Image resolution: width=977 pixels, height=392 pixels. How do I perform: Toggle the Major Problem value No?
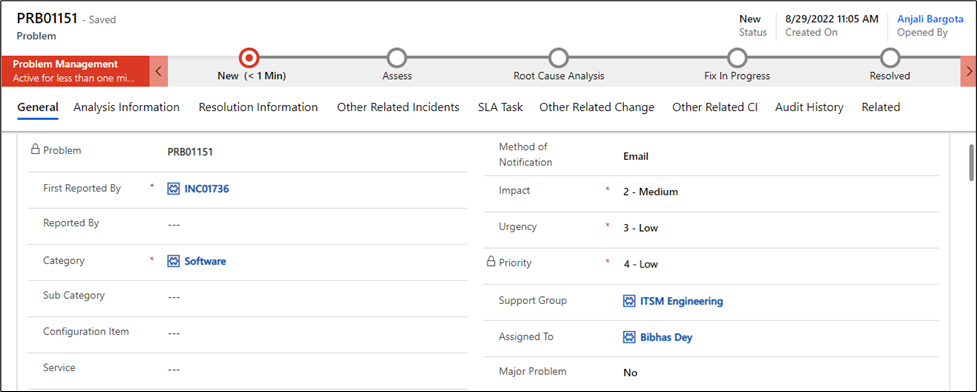(x=631, y=373)
